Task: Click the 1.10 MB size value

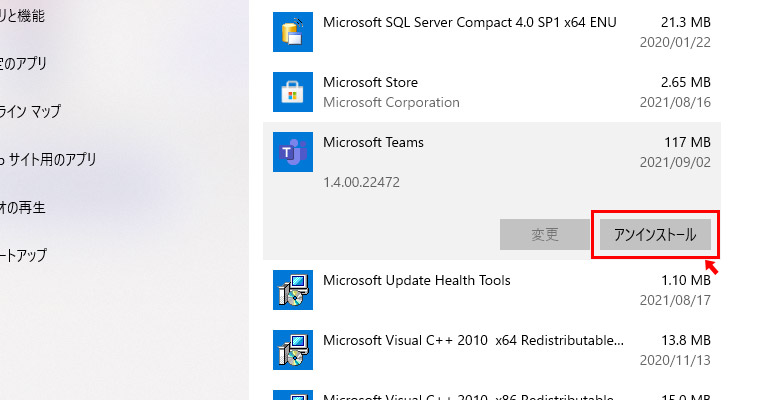Action: coord(686,281)
